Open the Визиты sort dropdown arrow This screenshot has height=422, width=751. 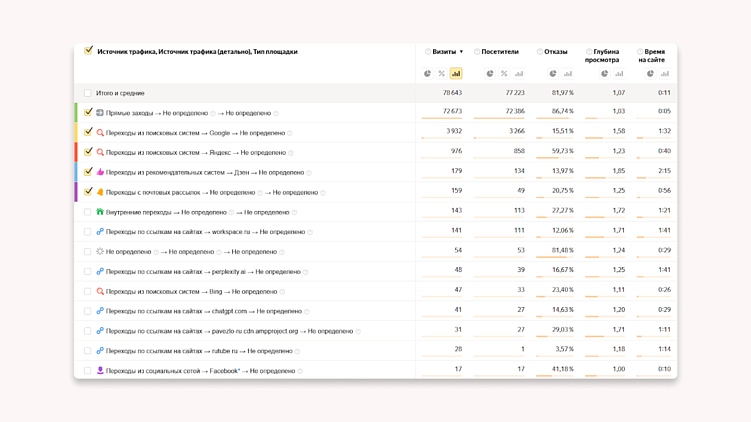point(461,52)
